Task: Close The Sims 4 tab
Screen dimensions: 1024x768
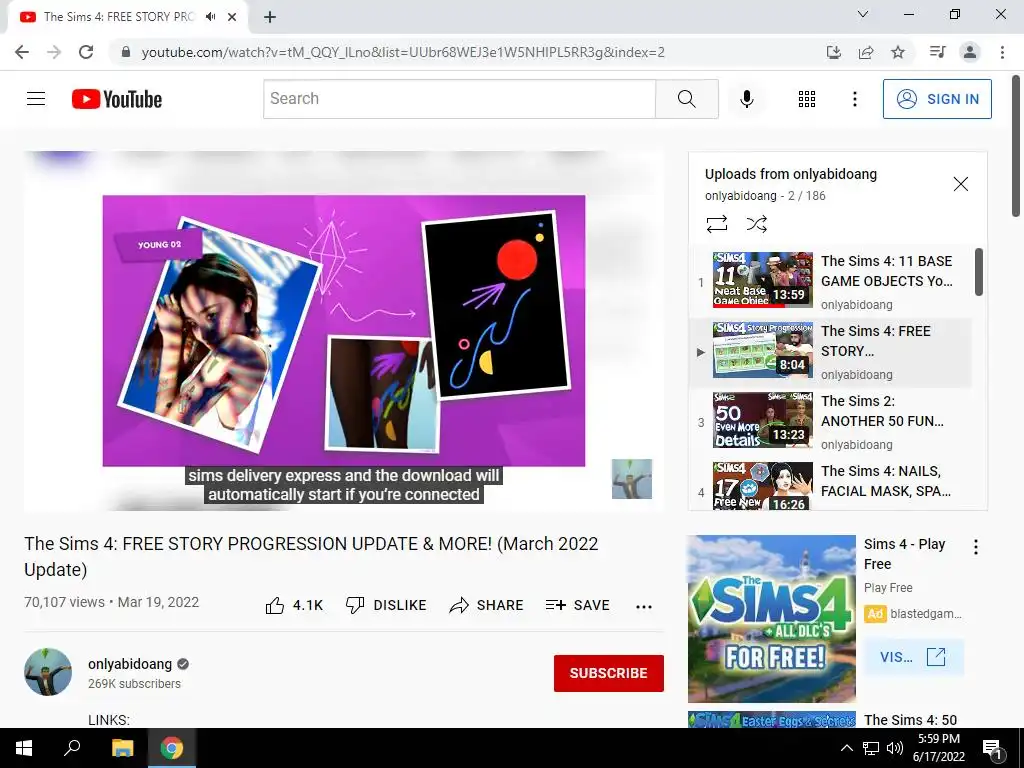Action: coord(232,17)
